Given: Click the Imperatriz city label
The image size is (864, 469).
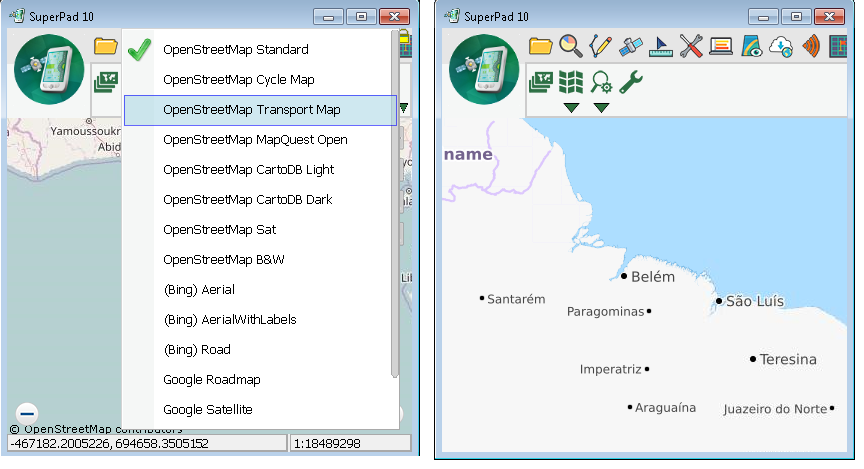Looking at the screenshot, I should (611, 369).
